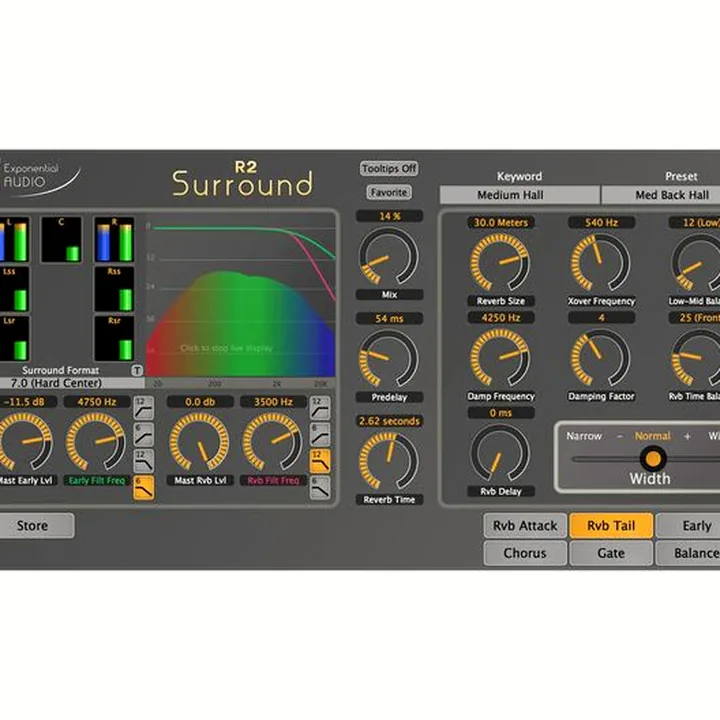This screenshot has width=720, height=720.
Task: Click the Mast Early Lvl knob
Action: coord(23,442)
